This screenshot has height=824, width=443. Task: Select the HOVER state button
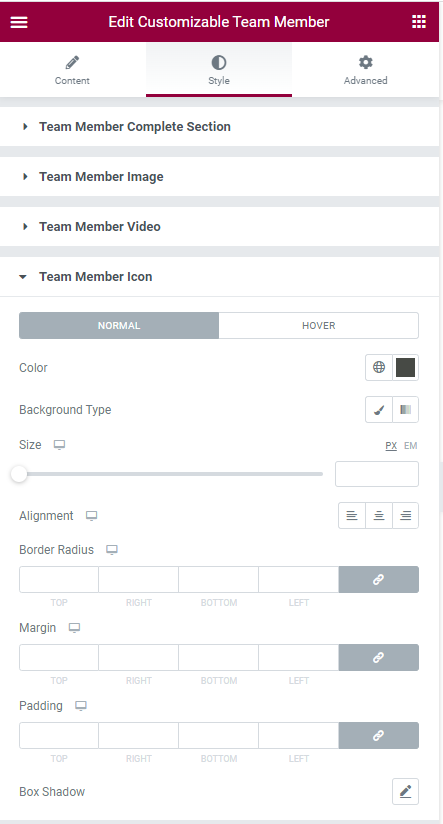pyautogui.click(x=318, y=325)
